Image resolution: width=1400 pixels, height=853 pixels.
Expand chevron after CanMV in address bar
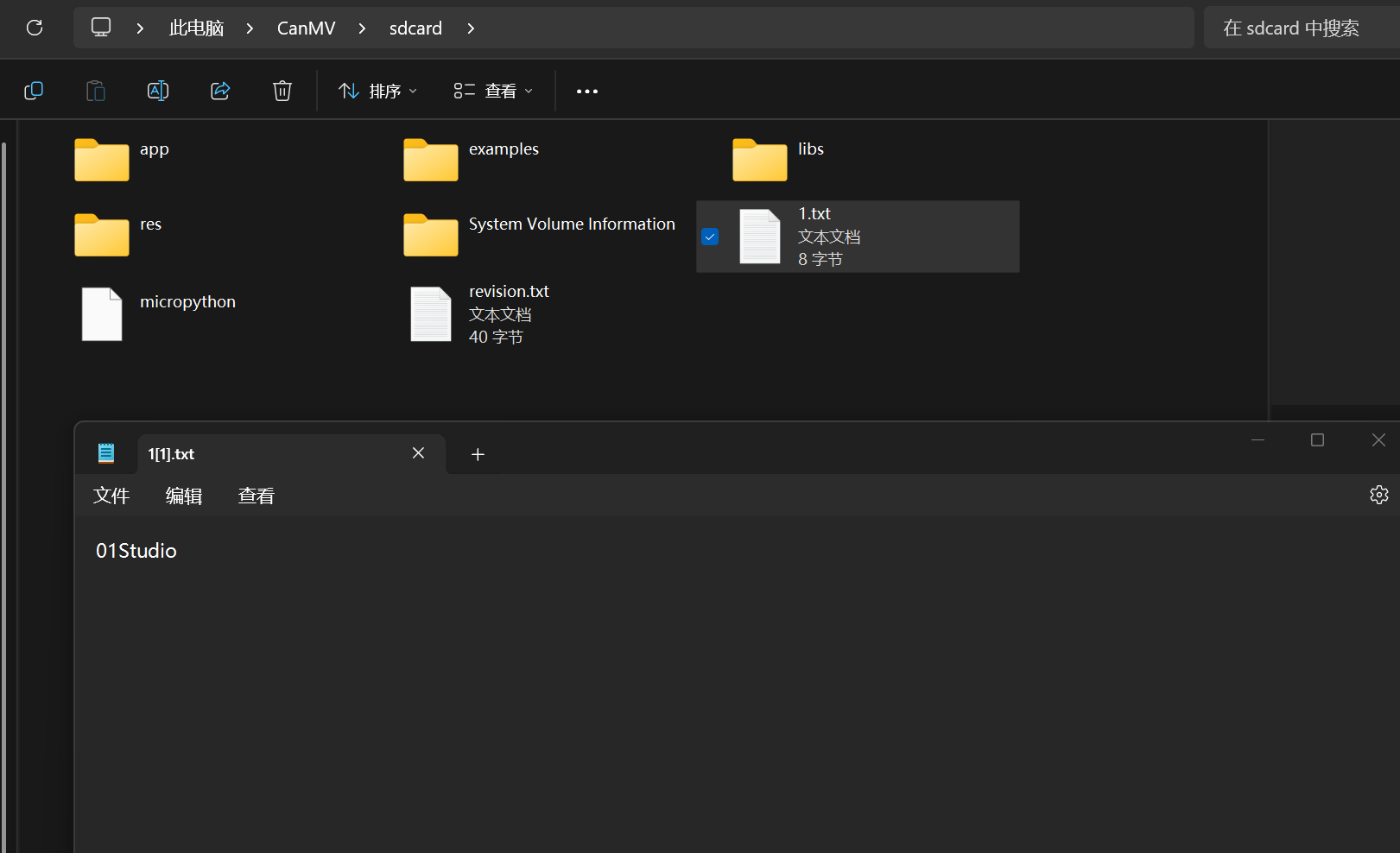tap(362, 28)
